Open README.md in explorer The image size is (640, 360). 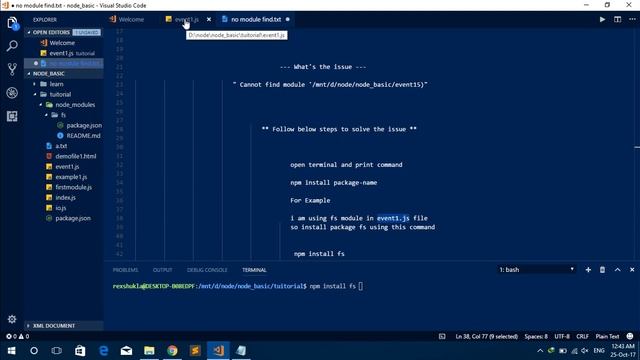[x=83, y=136]
